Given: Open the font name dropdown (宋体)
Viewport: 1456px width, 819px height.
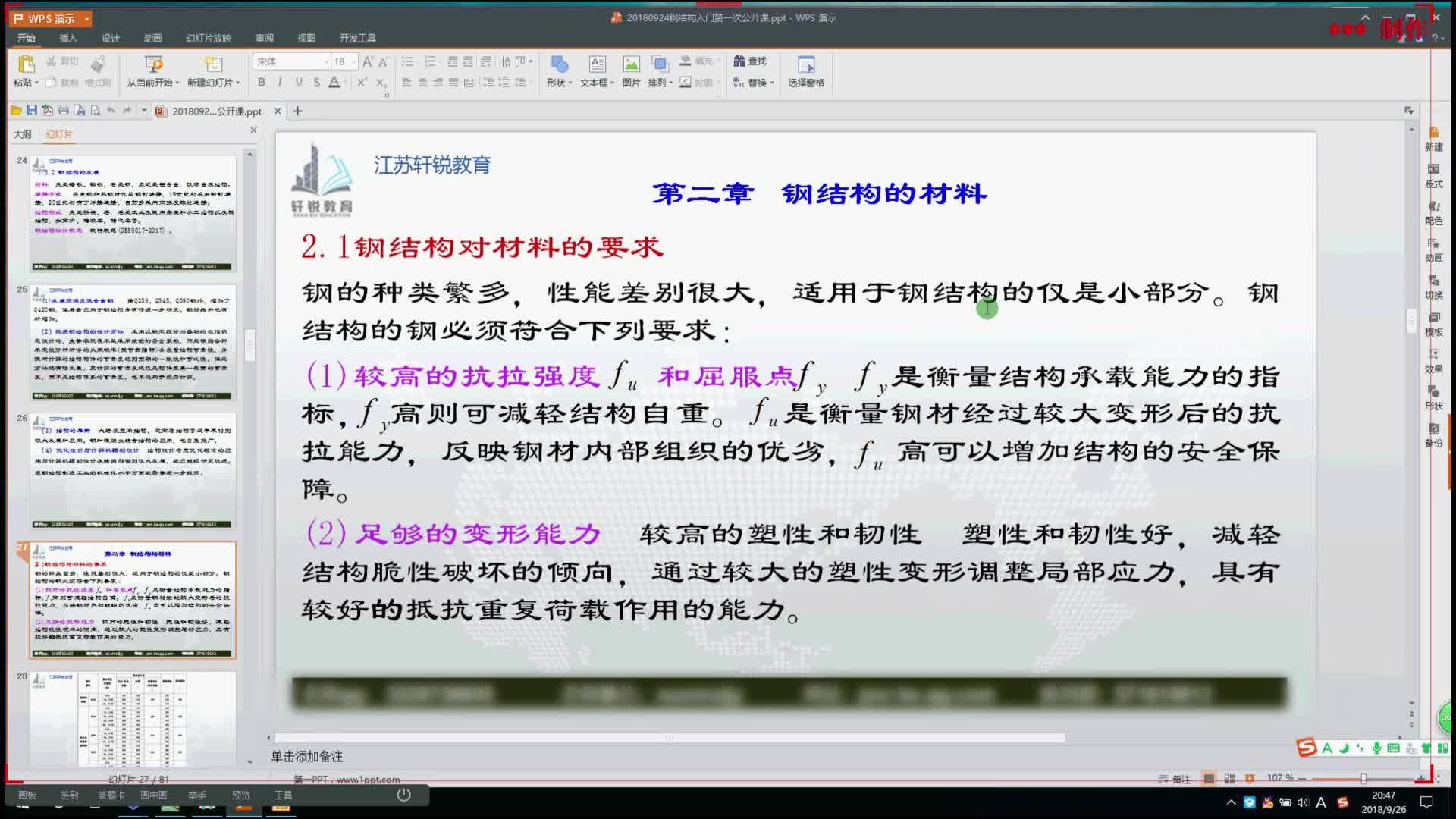Looking at the screenshot, I should 326,61.
